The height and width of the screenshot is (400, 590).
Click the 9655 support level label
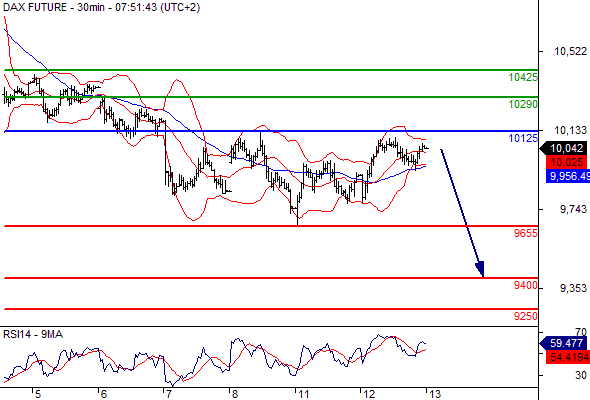526,233
